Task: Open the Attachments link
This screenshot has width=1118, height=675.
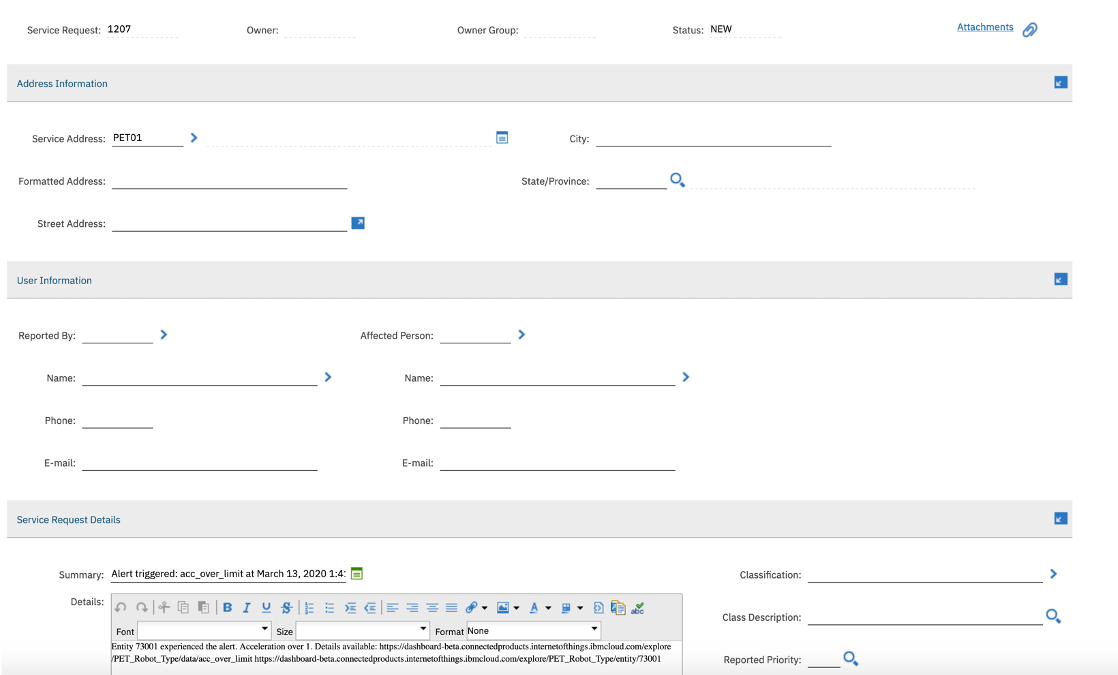Action: tap(985, 27)
